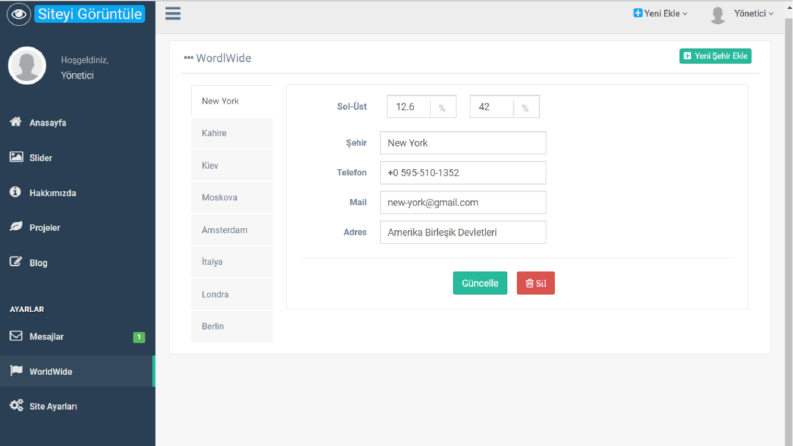The height and width of the screenshot is (446, 793).
Task: Click the Hakkımızda info icon
Action: (x=15, y=192)
